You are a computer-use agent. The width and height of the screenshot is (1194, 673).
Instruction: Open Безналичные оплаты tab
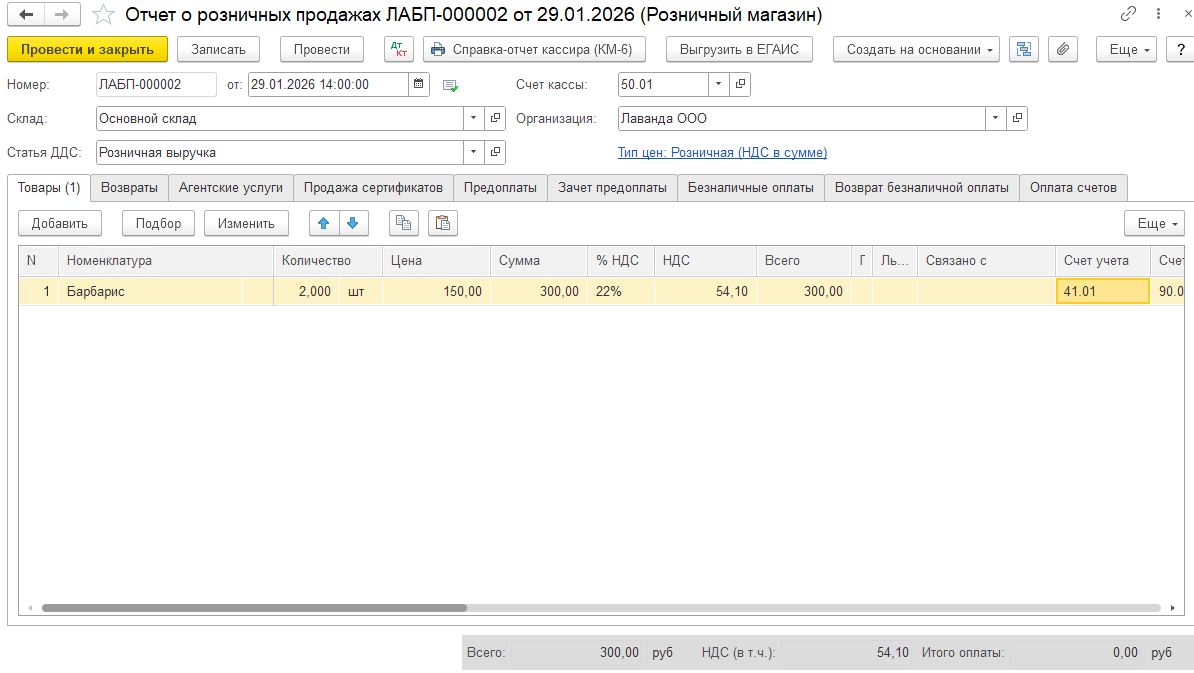point(751,188)
